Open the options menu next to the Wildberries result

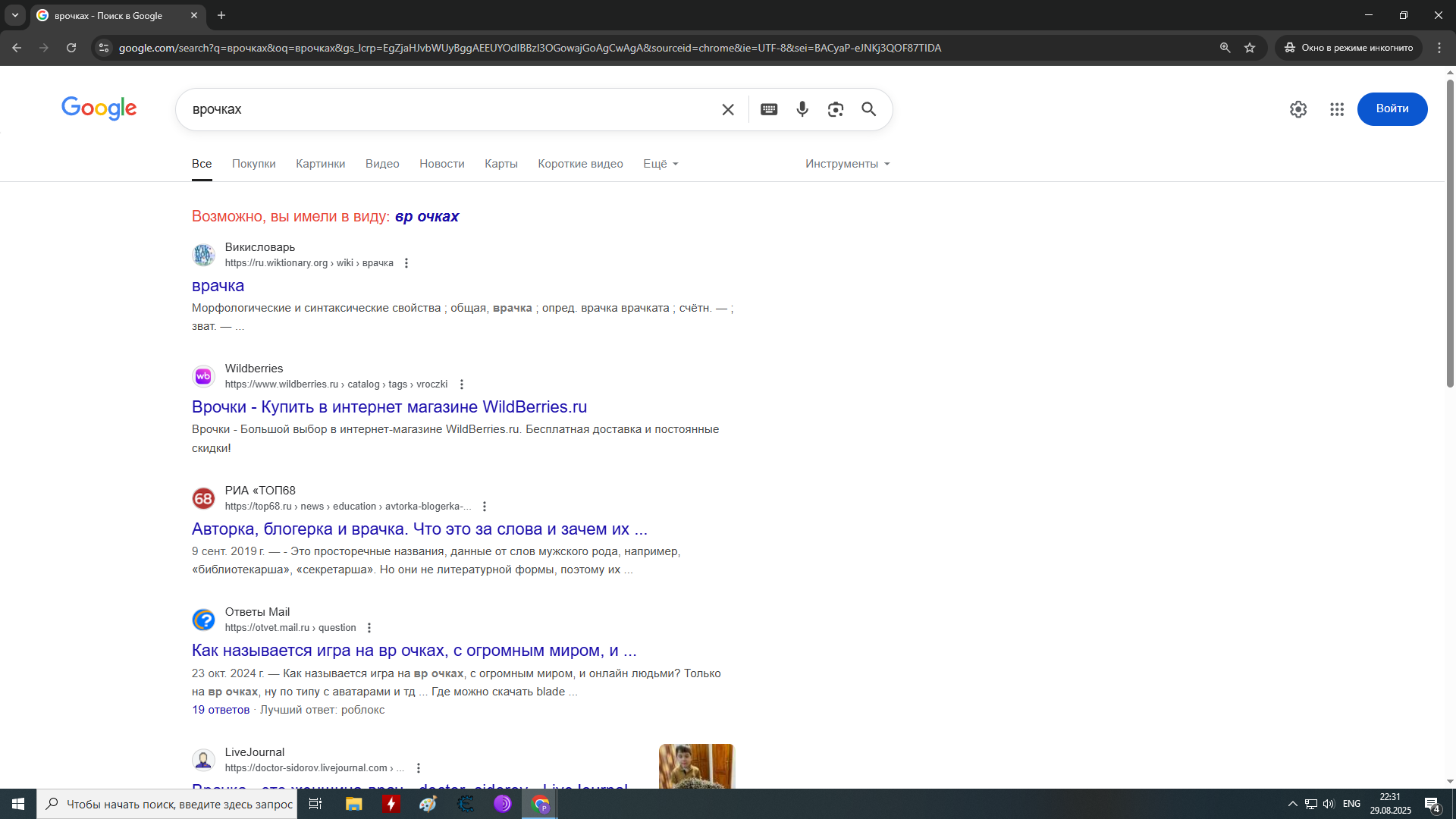click(462, 384)
